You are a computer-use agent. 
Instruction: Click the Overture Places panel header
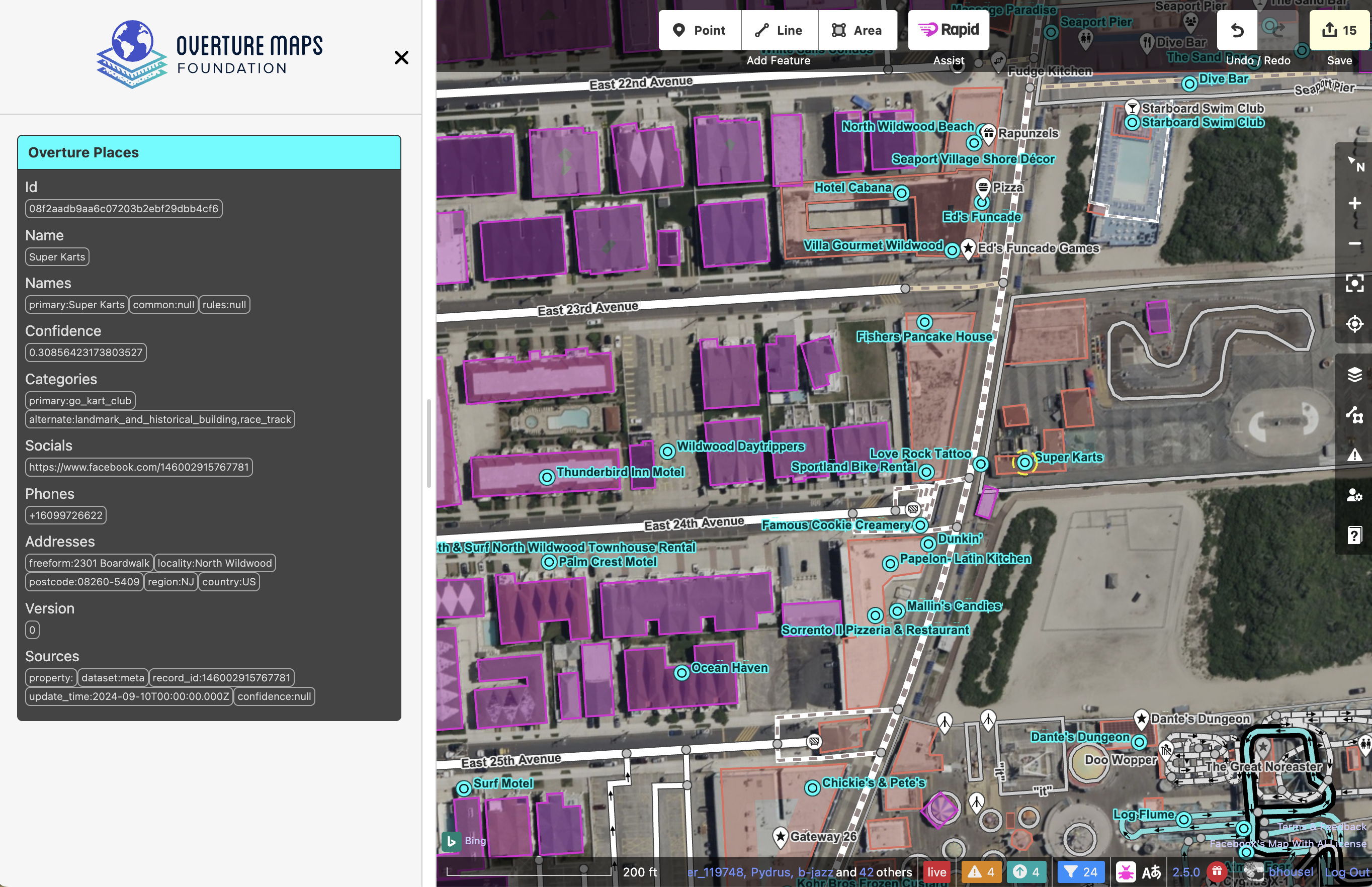tap(209, 153)
